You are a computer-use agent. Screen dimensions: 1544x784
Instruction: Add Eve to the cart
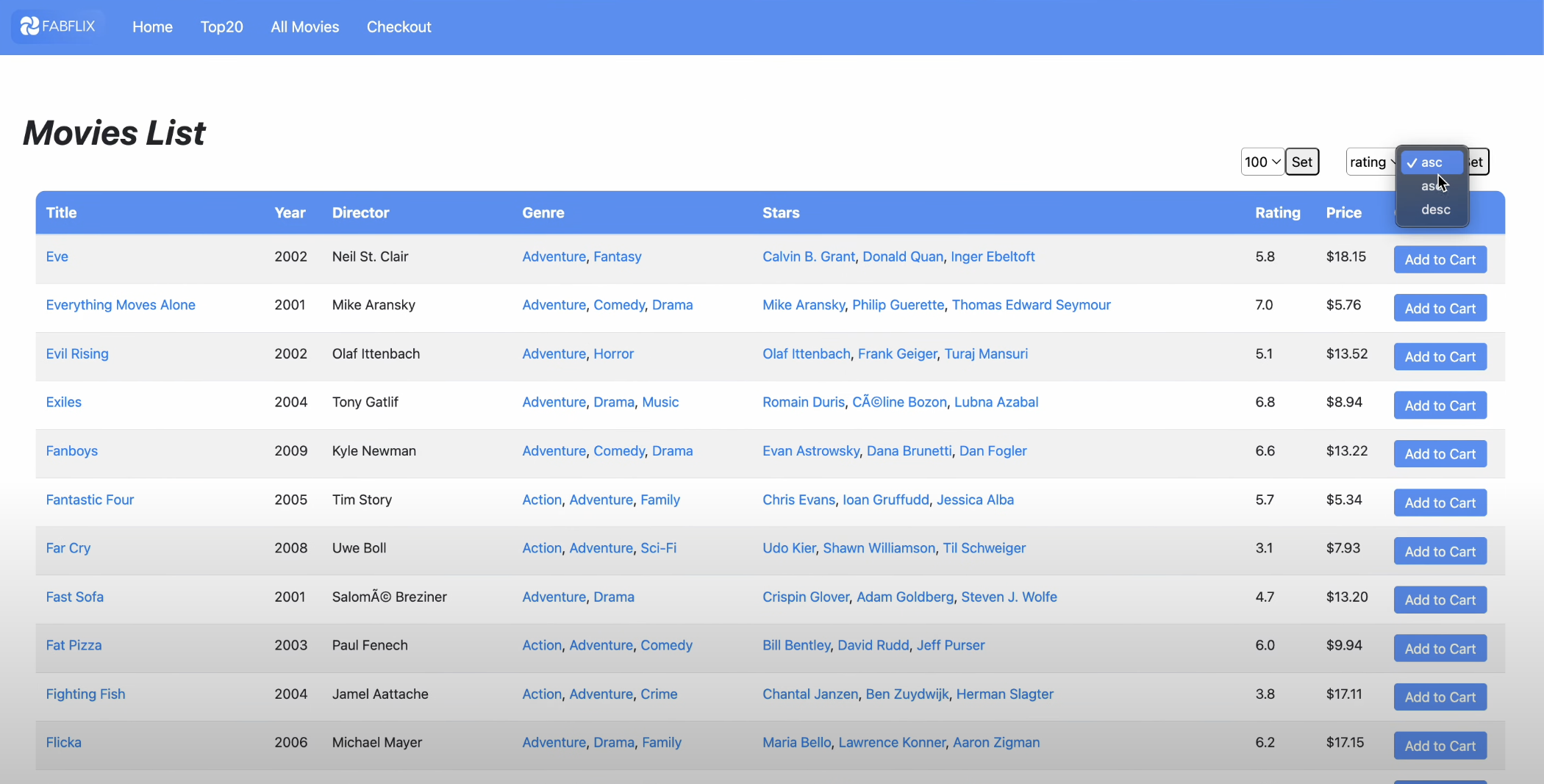[1440, 259]
